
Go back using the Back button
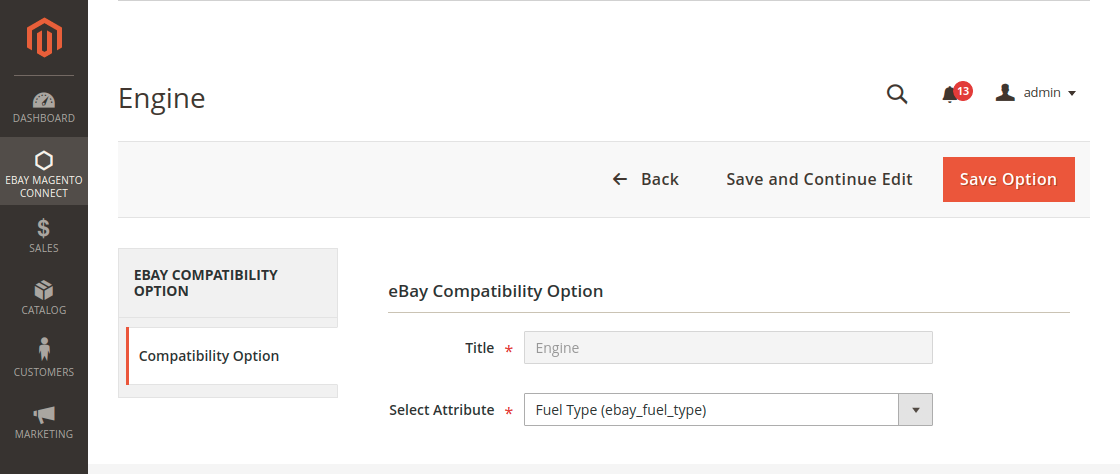[646, 180]
